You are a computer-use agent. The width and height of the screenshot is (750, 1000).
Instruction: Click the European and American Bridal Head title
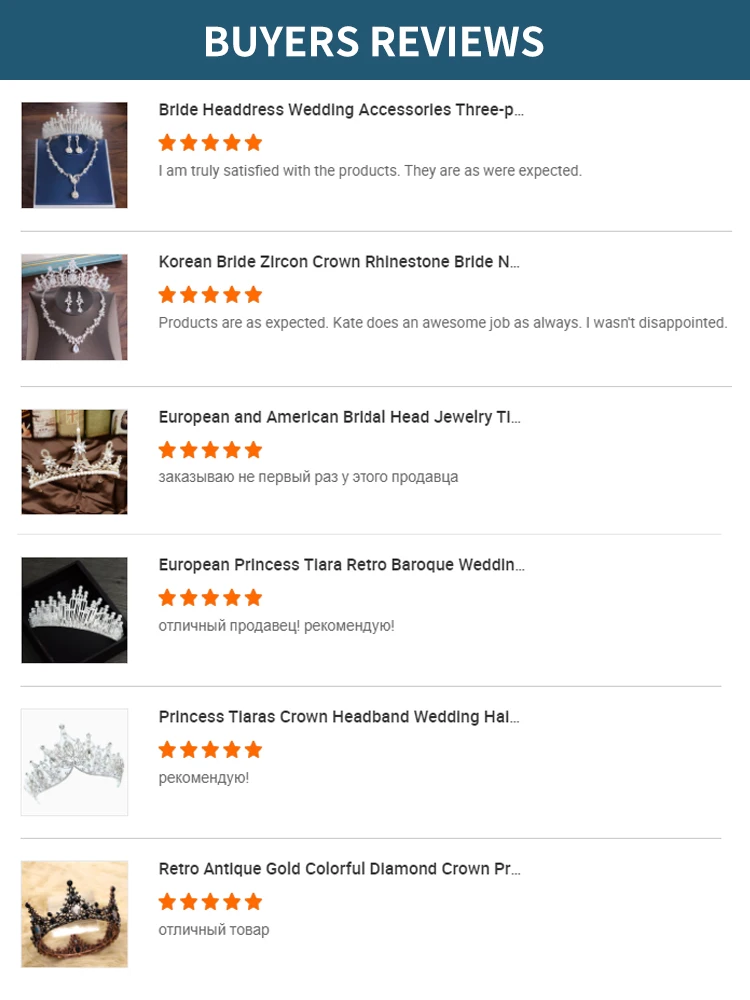coord(339,417)
